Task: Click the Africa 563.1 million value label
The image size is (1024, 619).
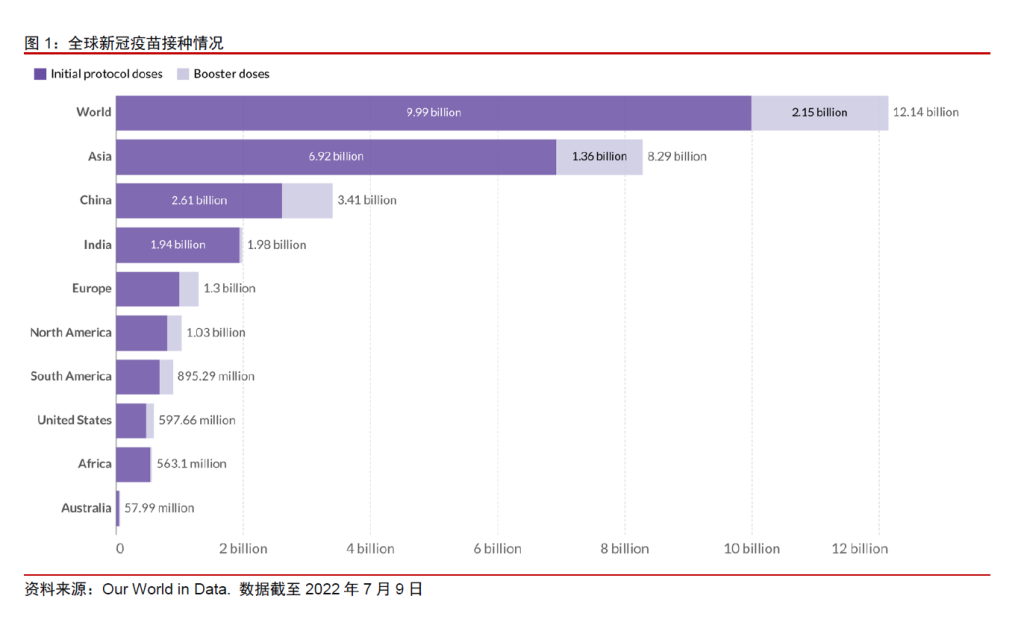Action: click(x=191, y=464)
